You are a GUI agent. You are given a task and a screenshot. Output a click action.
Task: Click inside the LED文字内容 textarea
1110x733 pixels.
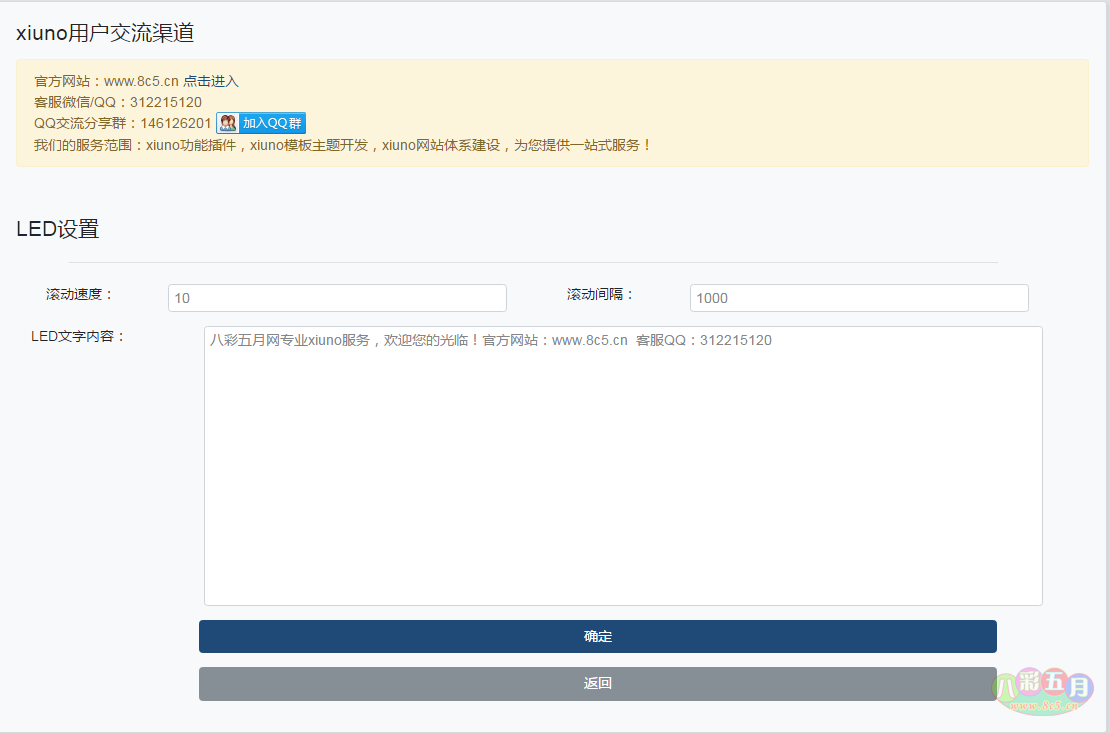pyautogui.click(x=623, y=466)
